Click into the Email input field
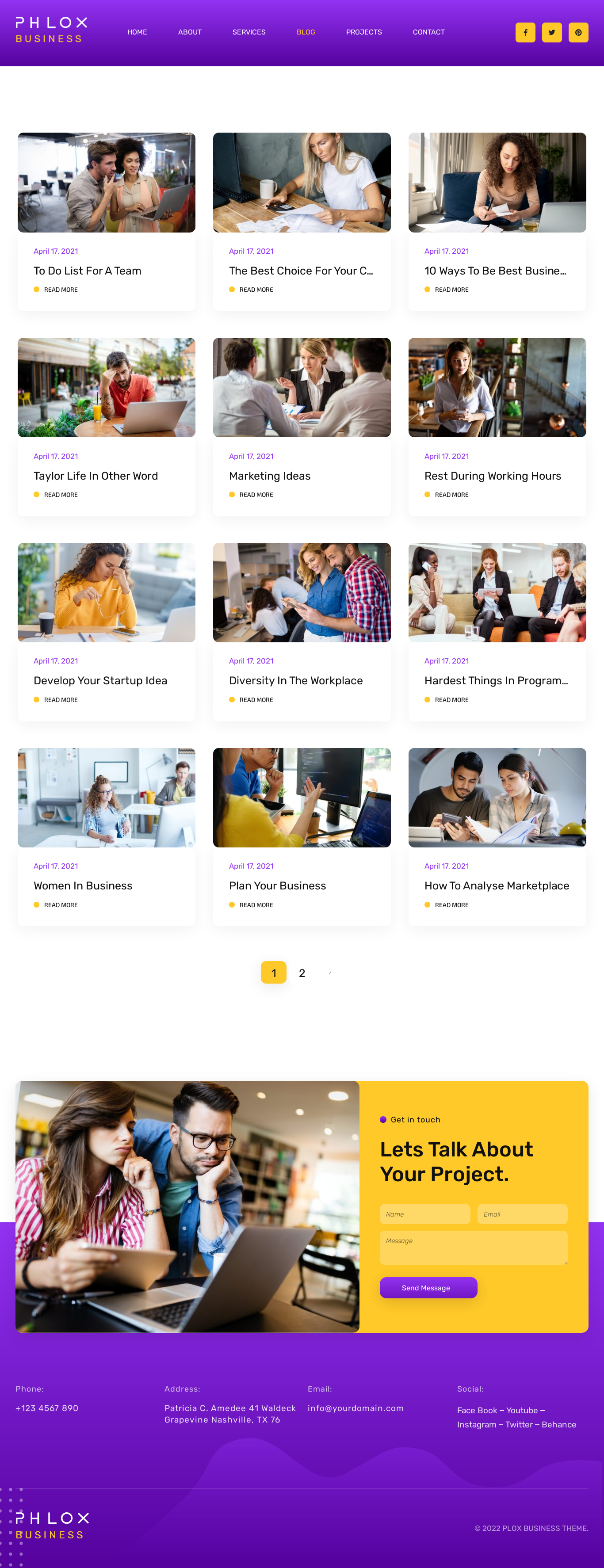 (x=522, y=1214)
